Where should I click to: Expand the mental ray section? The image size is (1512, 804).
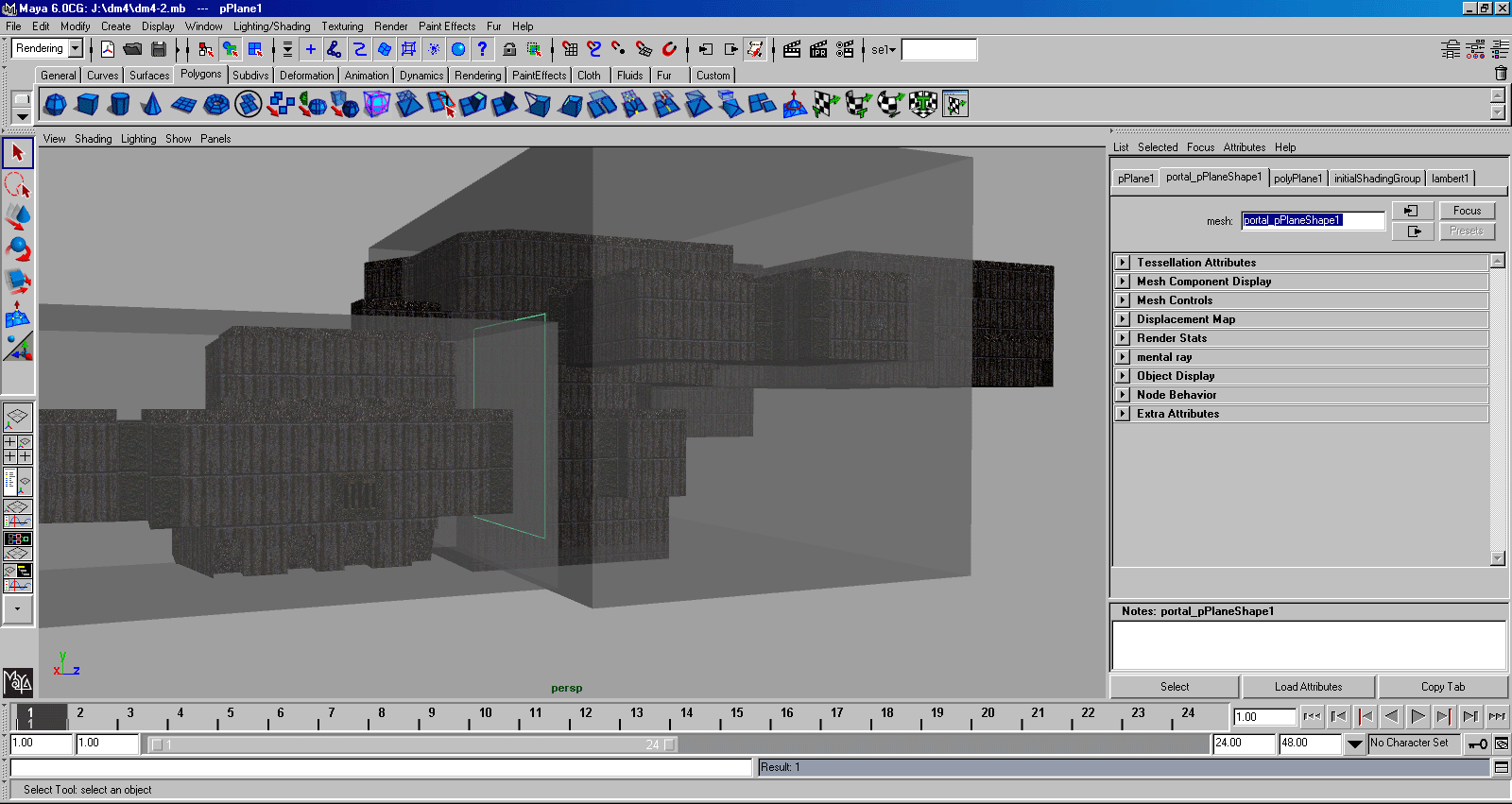click(x=1123, y=357)
